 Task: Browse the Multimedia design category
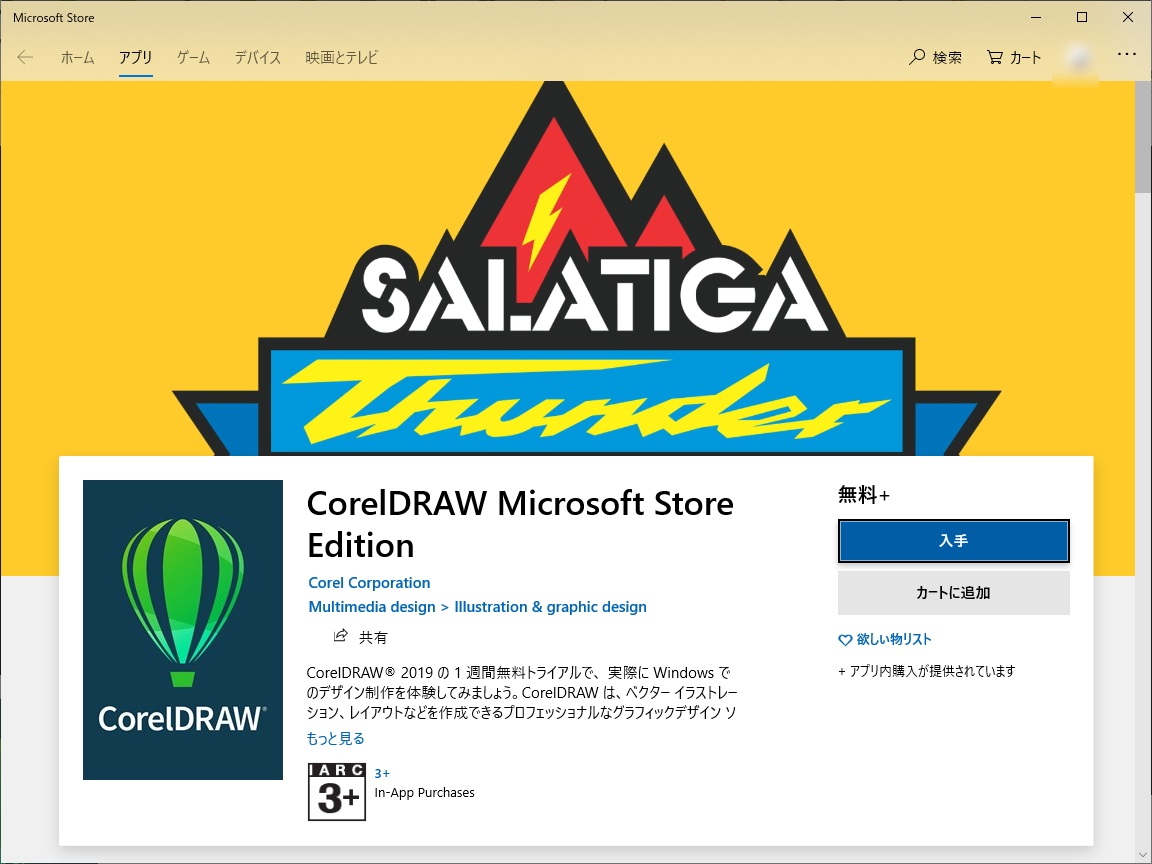372,607
